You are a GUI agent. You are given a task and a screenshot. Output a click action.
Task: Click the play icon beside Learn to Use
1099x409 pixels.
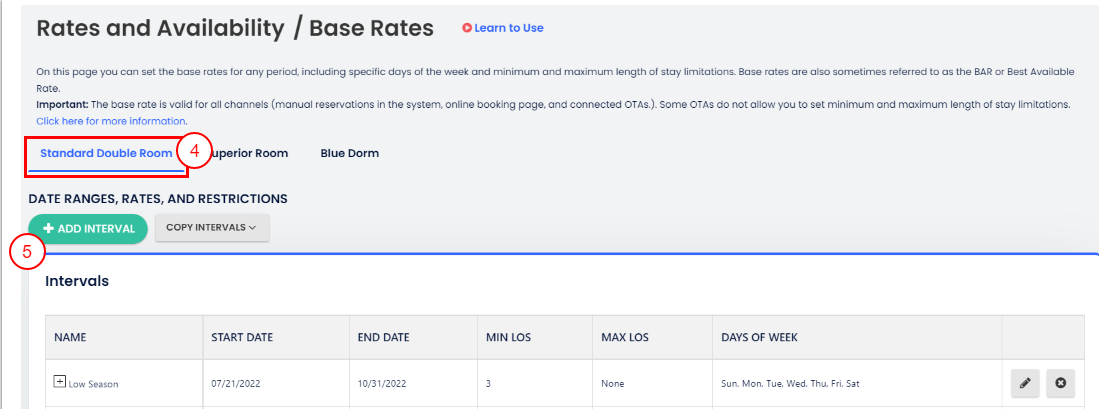click(466, 28)
